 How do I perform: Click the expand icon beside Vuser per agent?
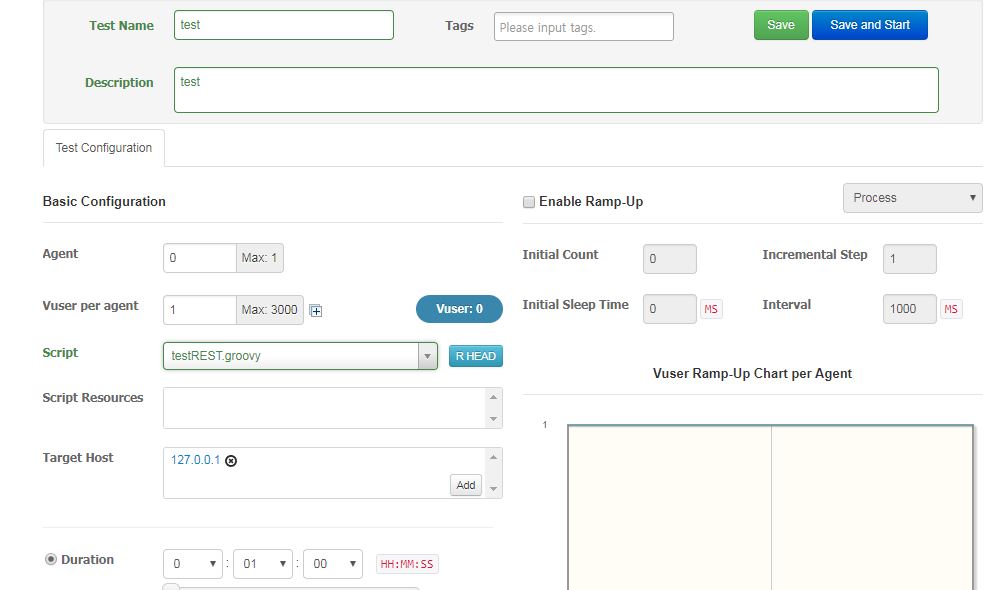[x=316, y=311]
